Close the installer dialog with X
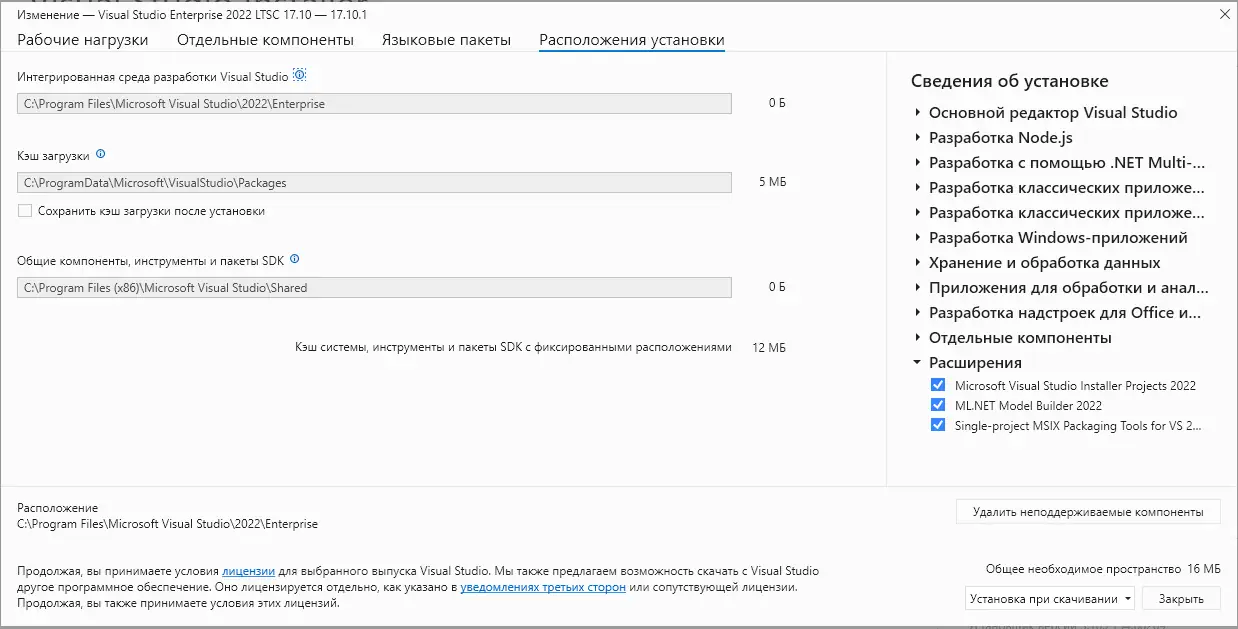 coord(1224,14)
